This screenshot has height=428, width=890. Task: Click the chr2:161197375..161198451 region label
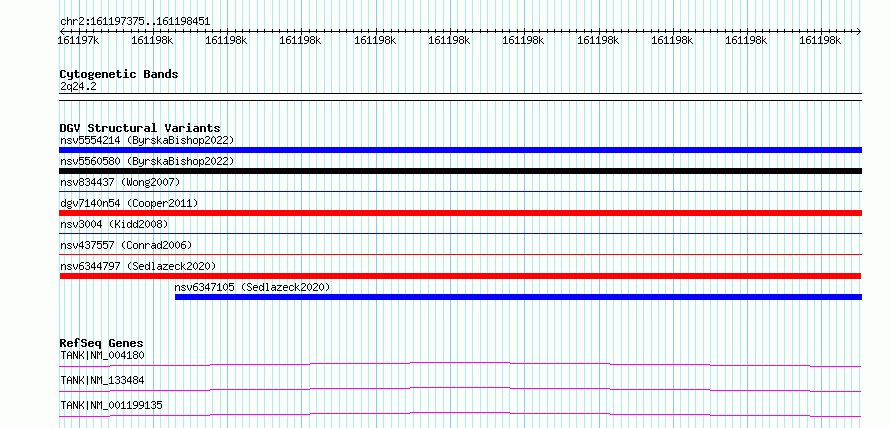click(x=135, y=22)
